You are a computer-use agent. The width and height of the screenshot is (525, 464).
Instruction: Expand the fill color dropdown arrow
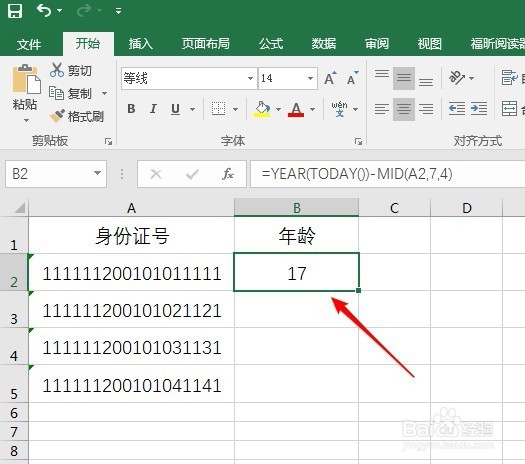[278, 109]
